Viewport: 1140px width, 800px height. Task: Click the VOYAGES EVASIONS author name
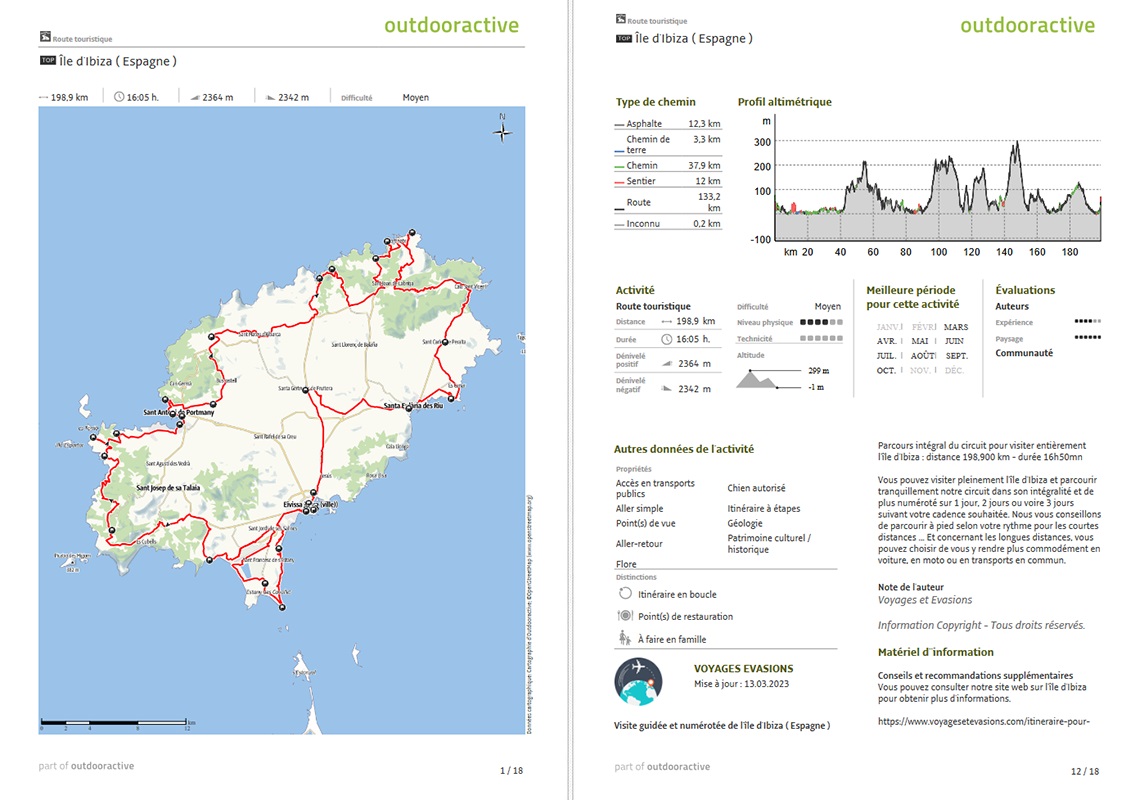click(744, 668)
